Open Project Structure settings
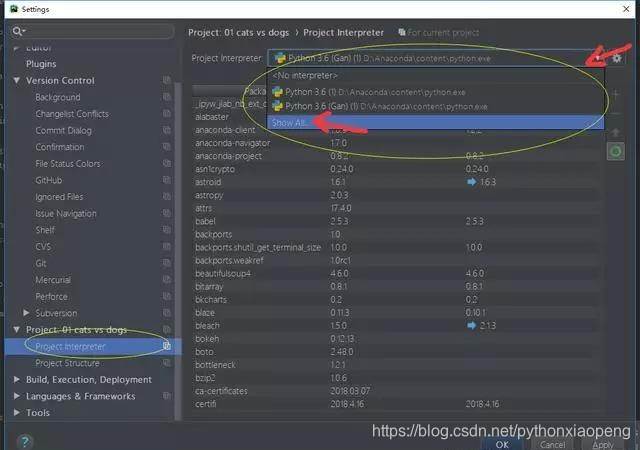Viewport: 640px width, 450px height. (x=67, y=363)
